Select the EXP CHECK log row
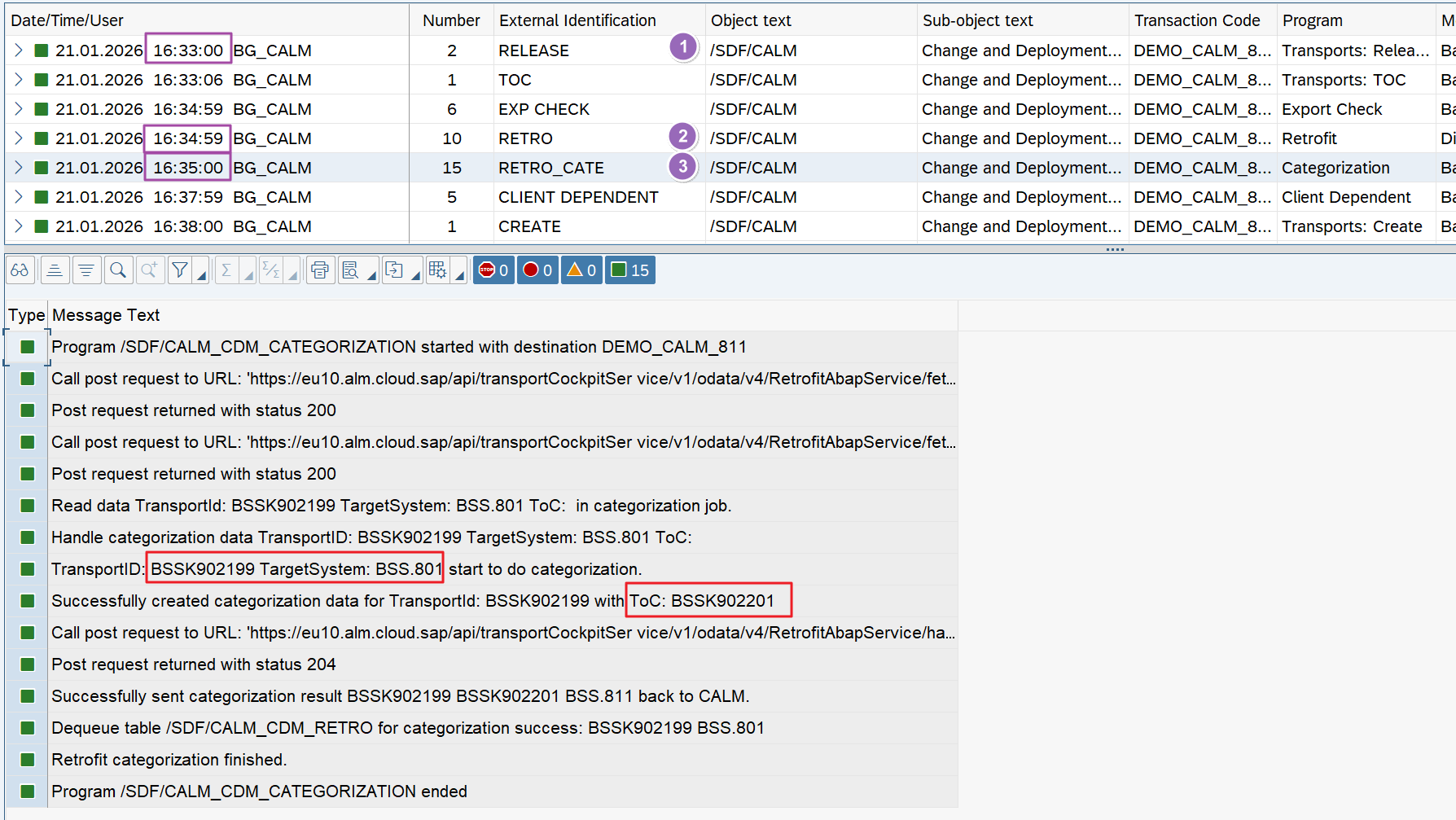 (x=543, y=109)
